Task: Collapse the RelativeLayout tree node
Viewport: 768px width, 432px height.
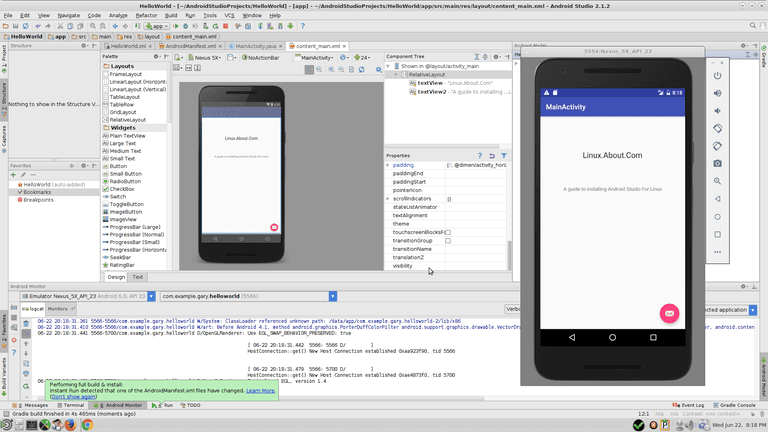Action: click(x=396, y=74)
